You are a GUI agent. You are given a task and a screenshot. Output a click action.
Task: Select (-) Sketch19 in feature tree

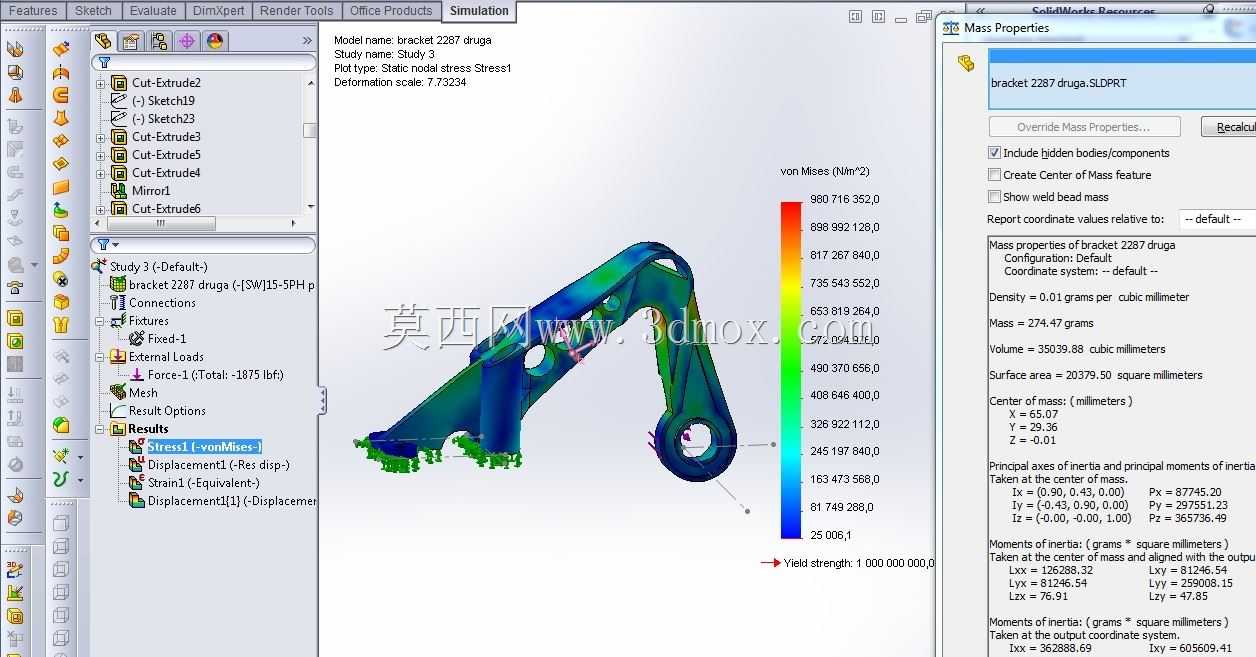click(x=163, y=101)
